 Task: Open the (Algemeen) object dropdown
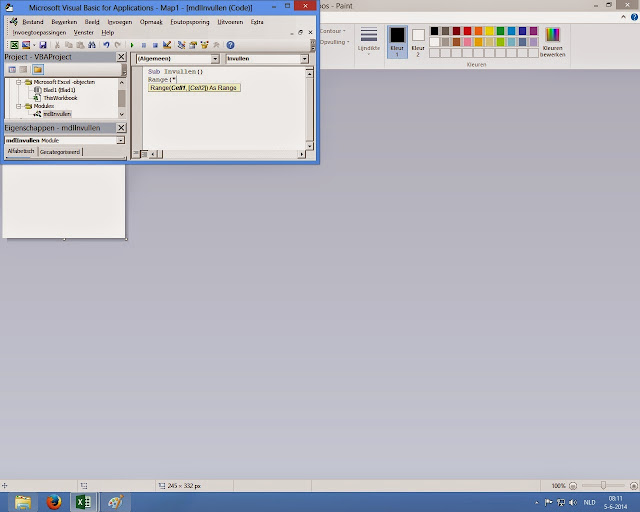215,59
